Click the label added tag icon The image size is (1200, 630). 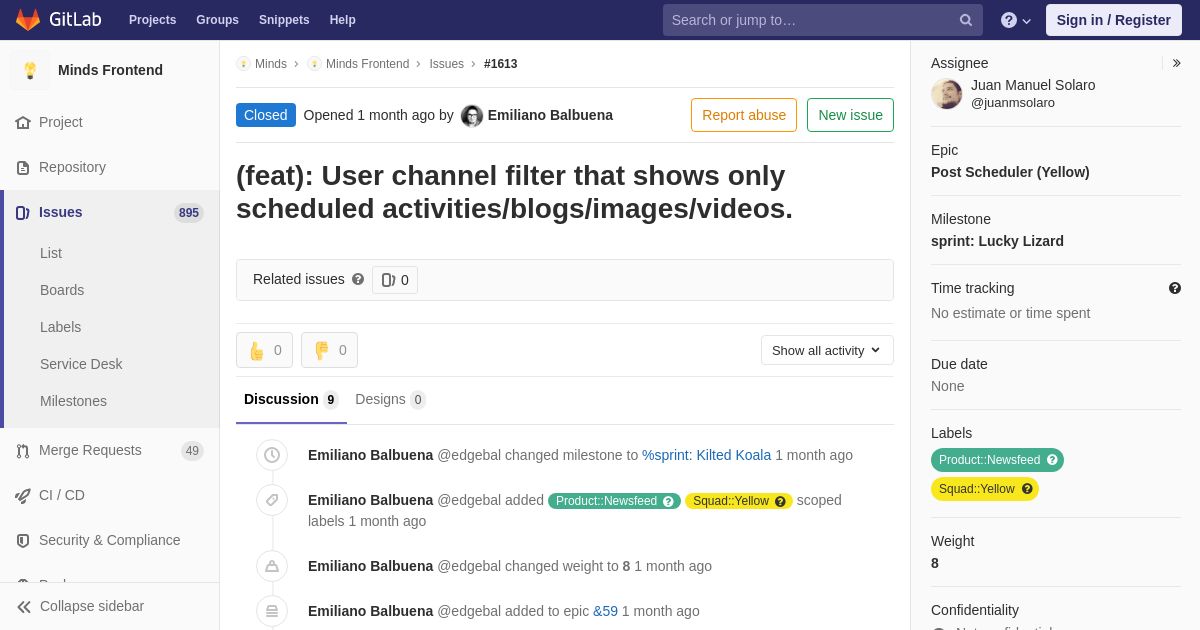272,500
